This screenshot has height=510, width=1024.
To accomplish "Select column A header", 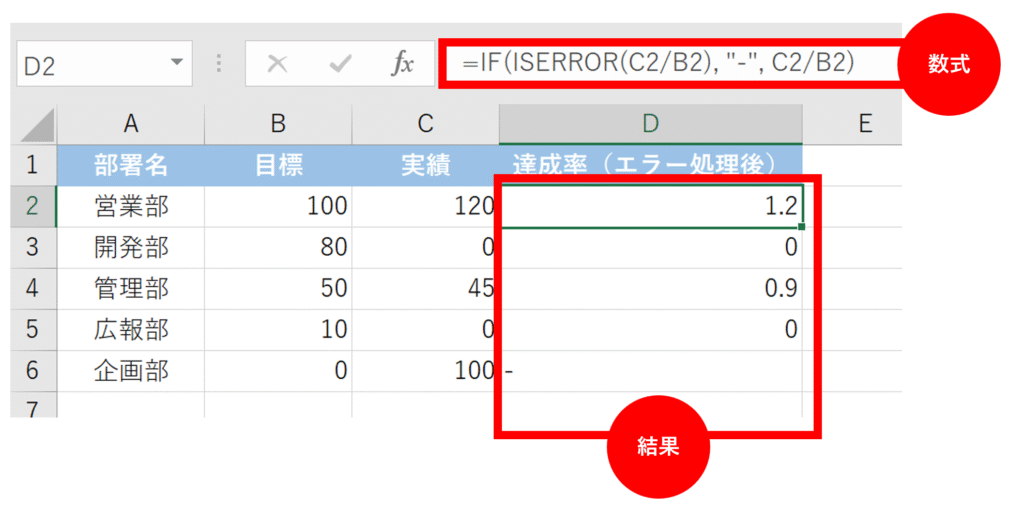I will click(x=131, y=124).
